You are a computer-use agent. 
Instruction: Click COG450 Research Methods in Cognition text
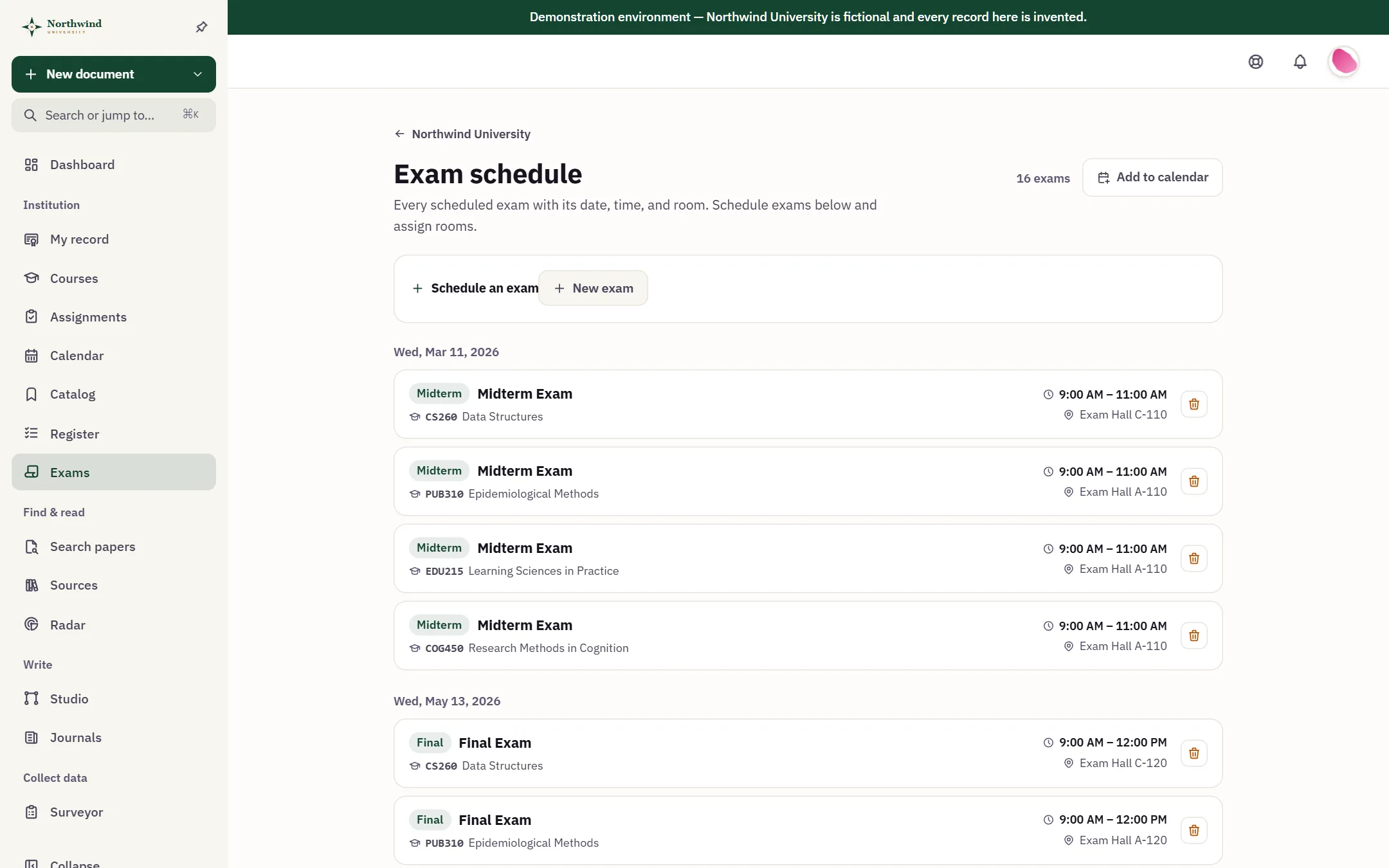(527, 648)
